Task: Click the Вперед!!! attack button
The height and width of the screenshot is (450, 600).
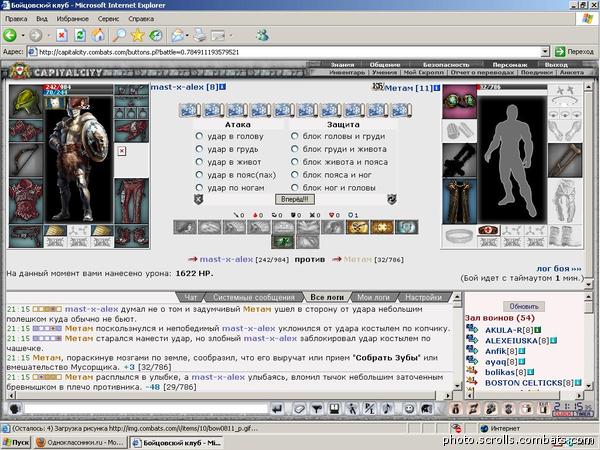Action: coord(295,199)
